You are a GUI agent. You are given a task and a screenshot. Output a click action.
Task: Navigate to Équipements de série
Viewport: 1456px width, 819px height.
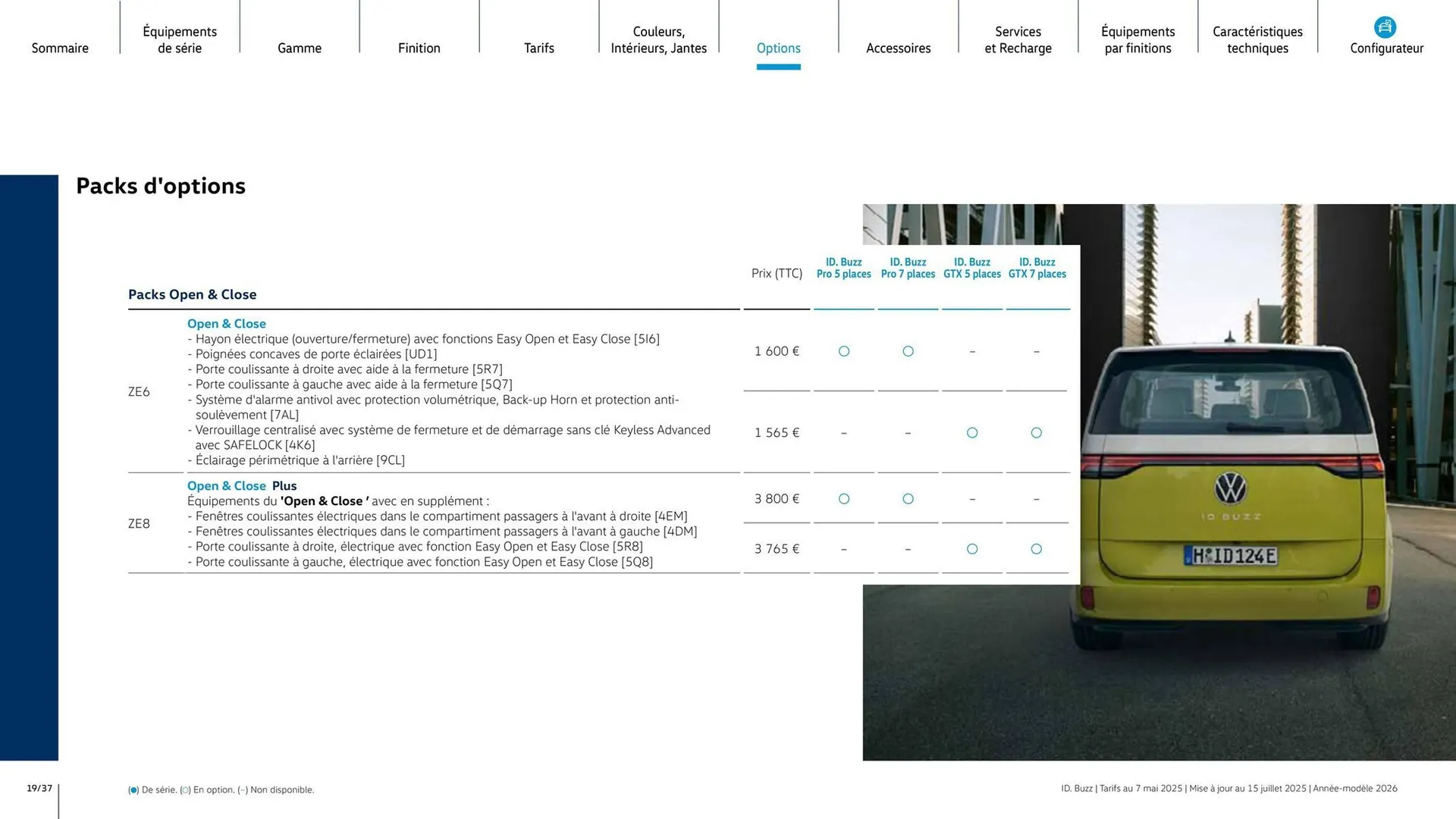click(x=179, y=39)
